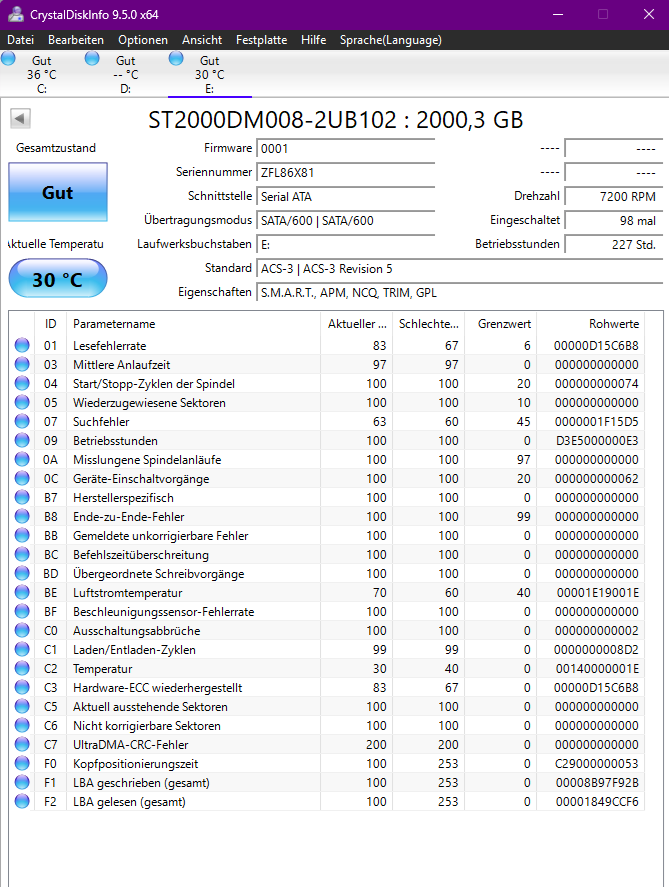The height and width of the screenshot is (887, 669).
Task: Select raw value 00008B97F92B
Action: click(597, 783)
